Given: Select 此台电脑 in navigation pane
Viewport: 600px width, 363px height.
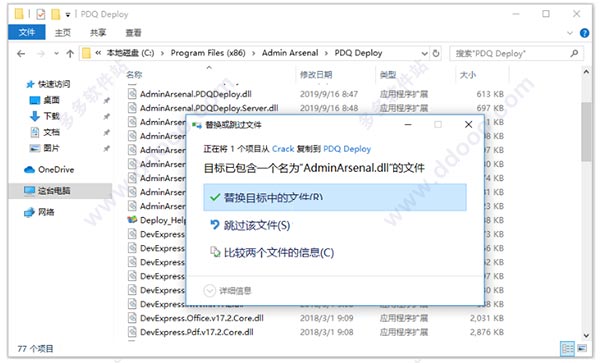Looking at the screenshot, I should point(60,190).
